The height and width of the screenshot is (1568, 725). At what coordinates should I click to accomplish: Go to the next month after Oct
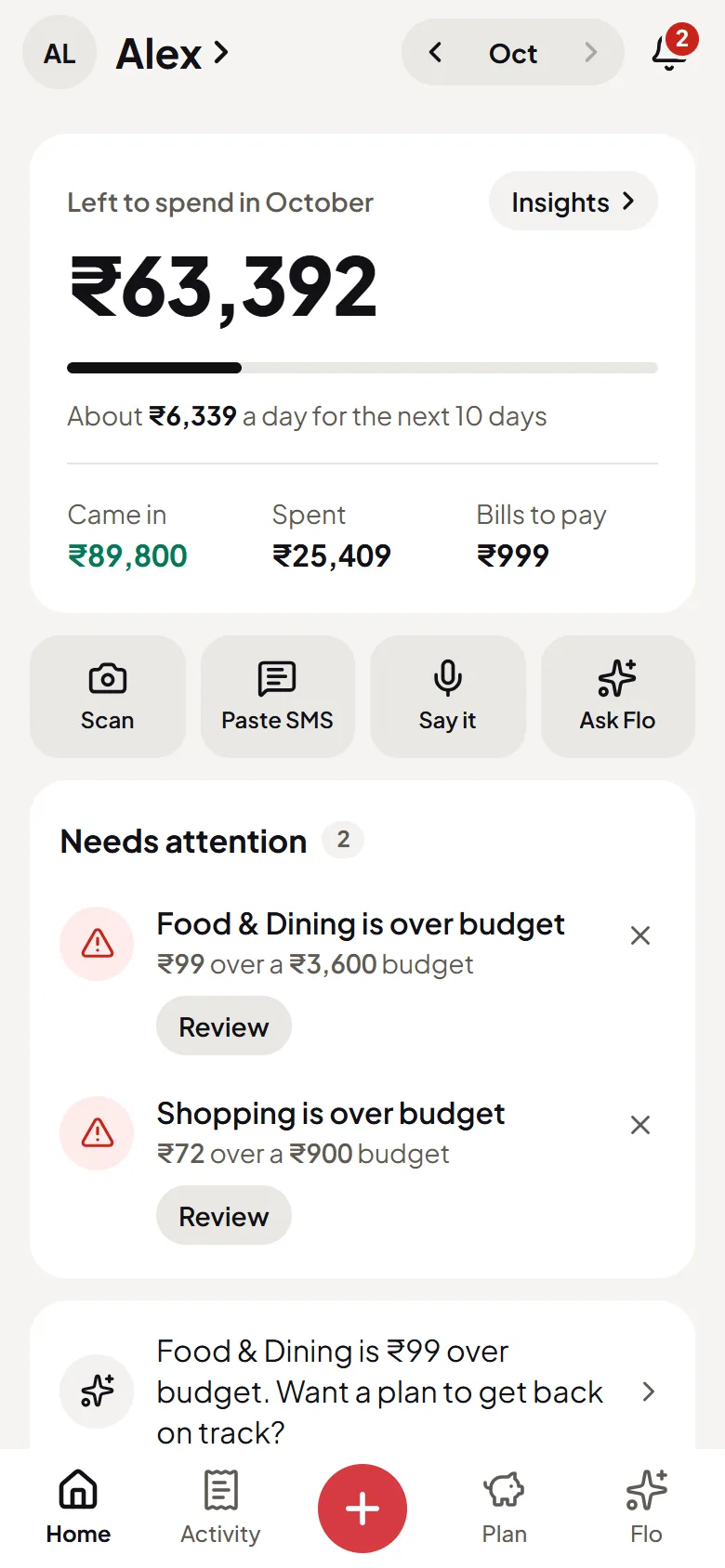[x=590, y=53]
